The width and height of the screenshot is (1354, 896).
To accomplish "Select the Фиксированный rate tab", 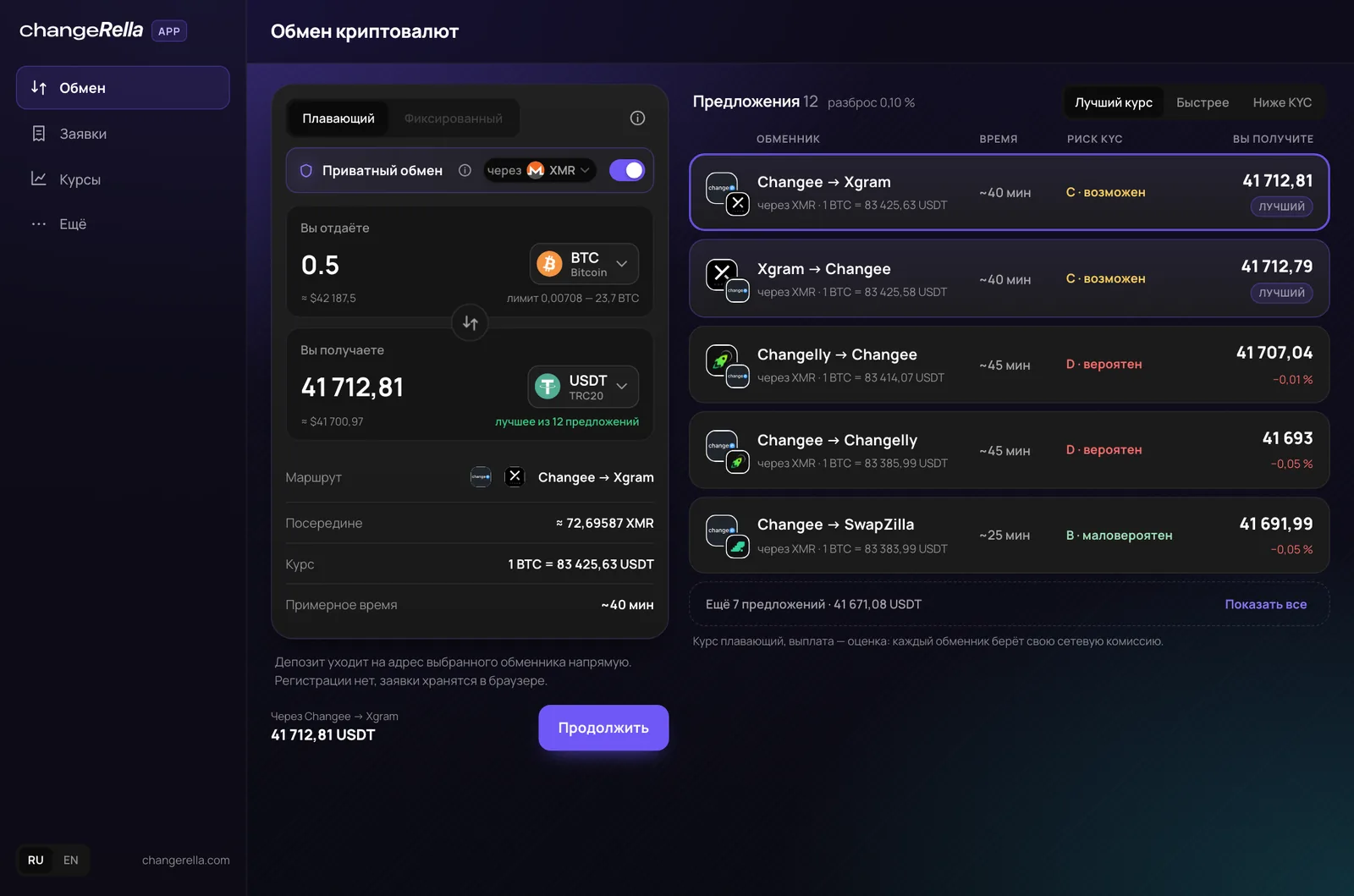I will pos(453,118).
